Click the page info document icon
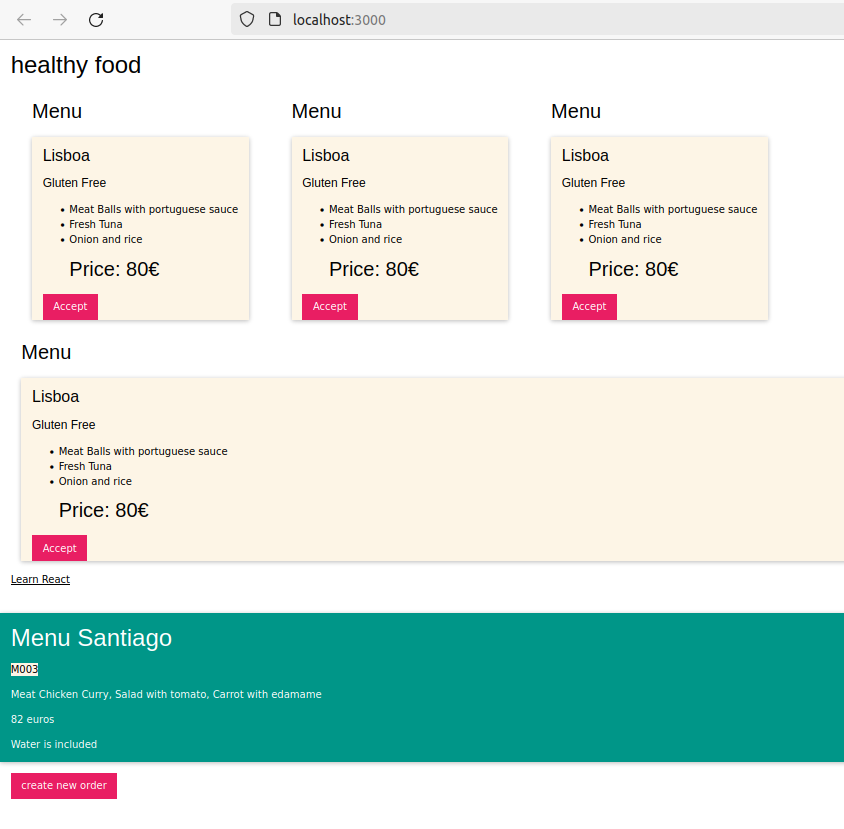The height and width of the screenshot is (829, 844). [x=275, y=19]
